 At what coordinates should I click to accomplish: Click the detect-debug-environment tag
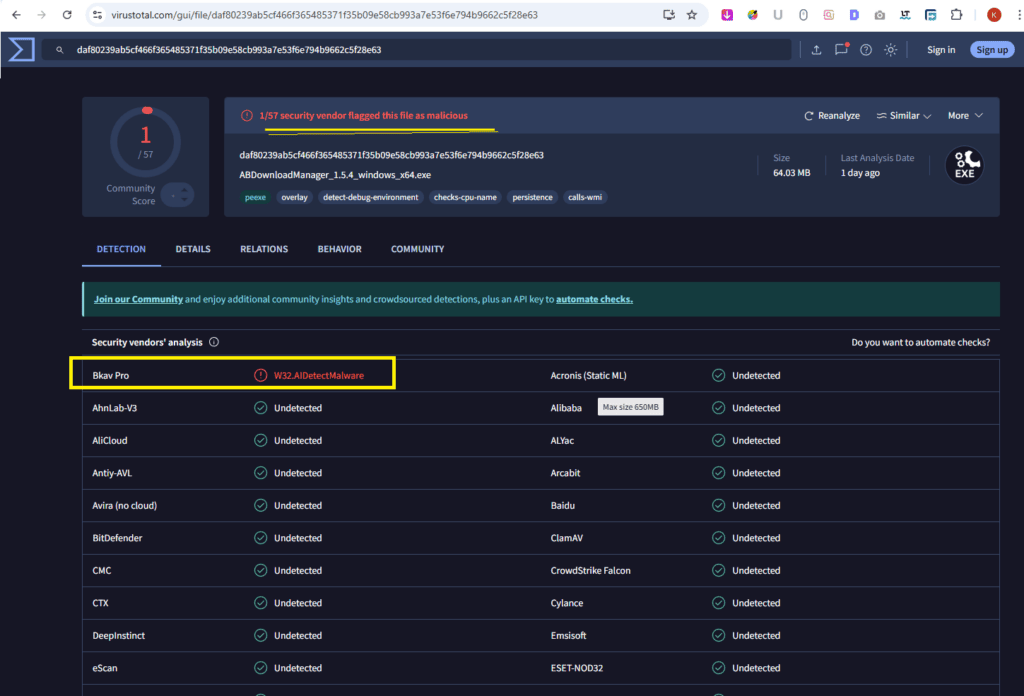click(x=370, y=197)
